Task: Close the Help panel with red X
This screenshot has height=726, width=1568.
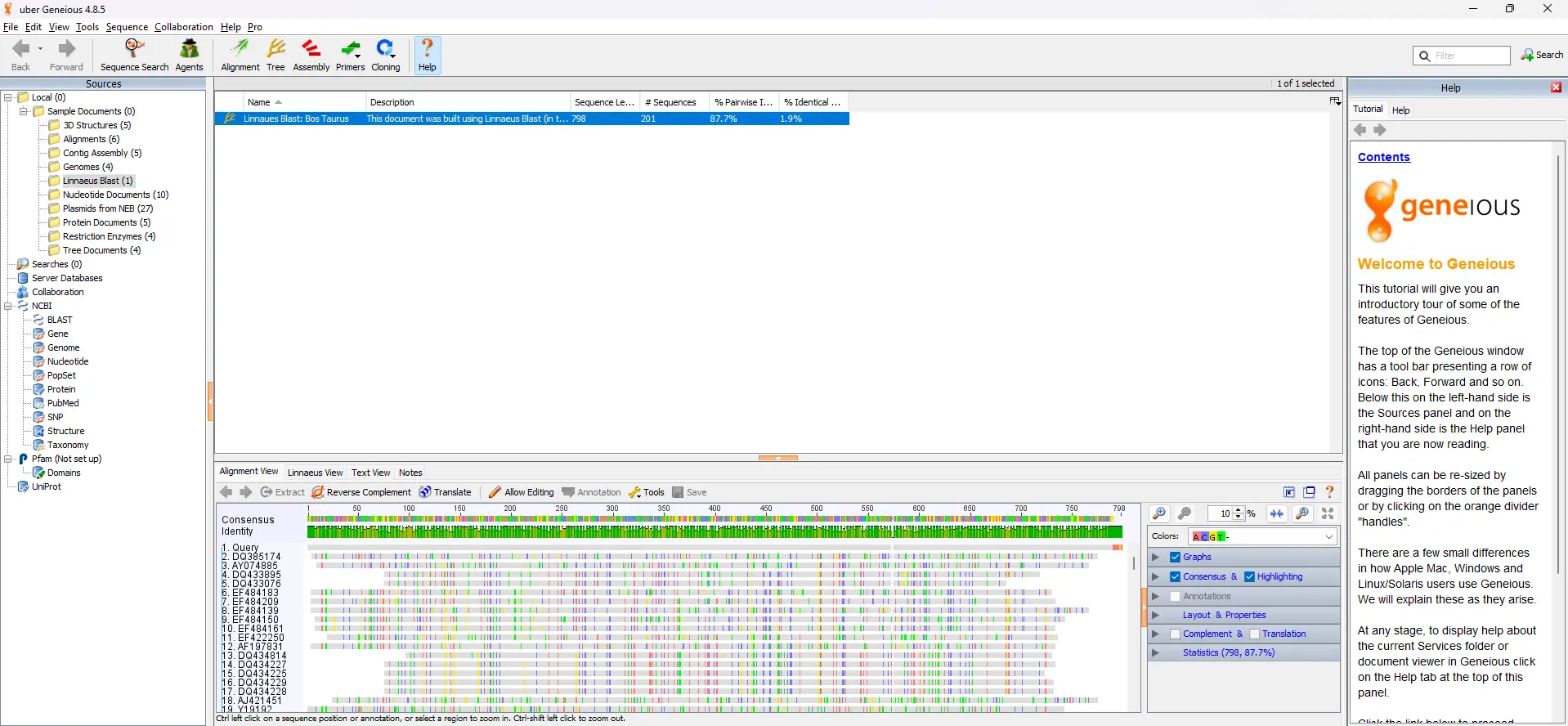Action: pyautogui.click(x=1556, y=87)
